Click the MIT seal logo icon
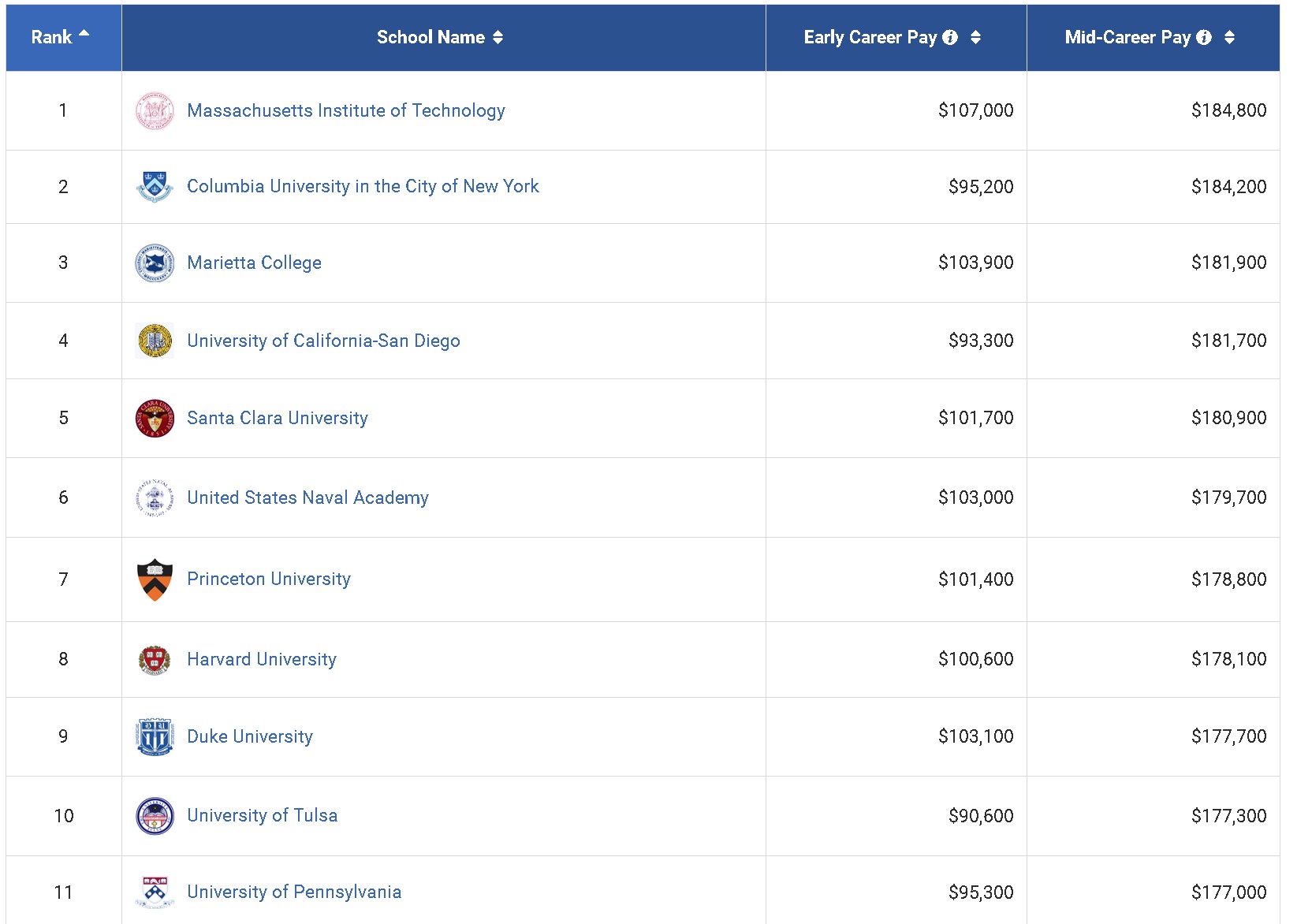 [155, 110]
